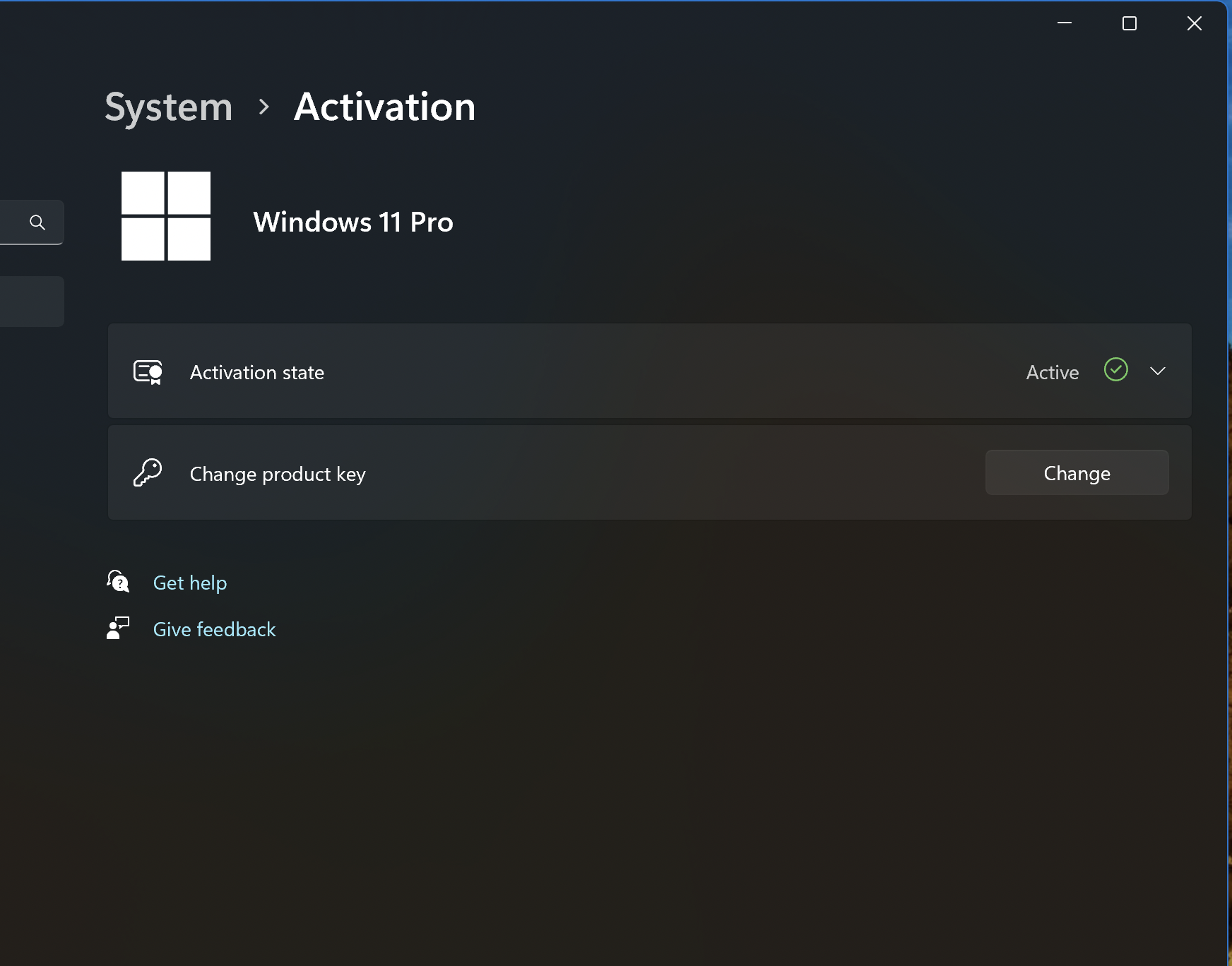1232x966 pixels.
Task: Click the Windows logo image
Action: click(166, 216)
